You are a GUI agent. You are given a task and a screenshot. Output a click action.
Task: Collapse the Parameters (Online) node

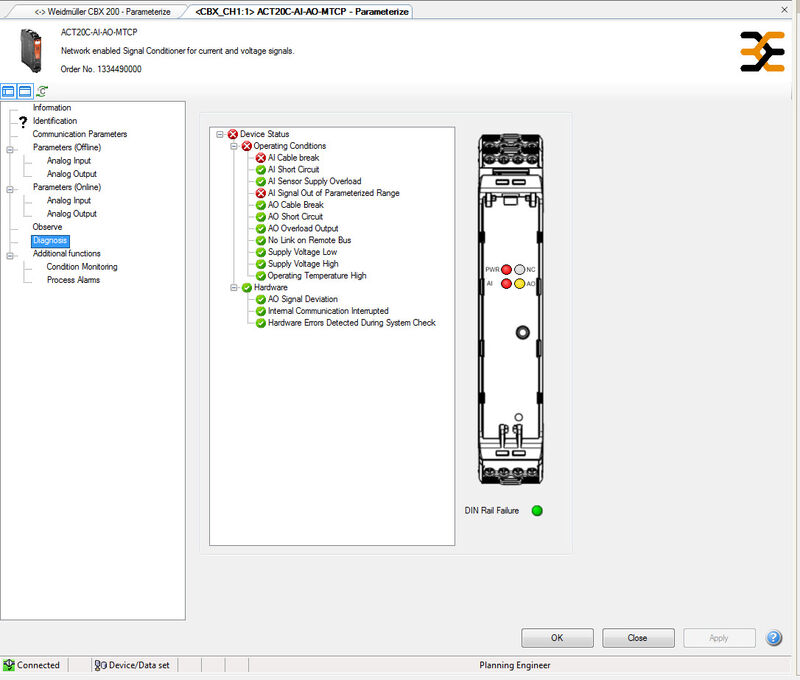click(10, 190)
